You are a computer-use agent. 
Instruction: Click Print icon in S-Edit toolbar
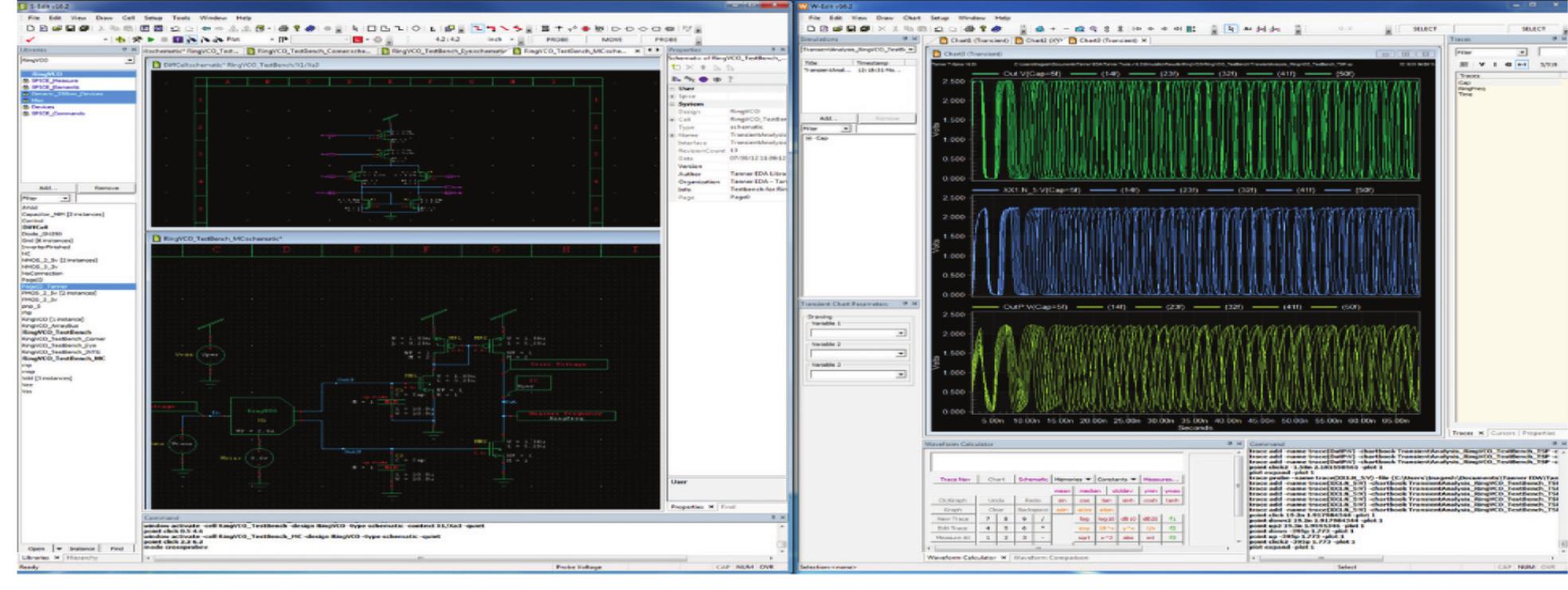click(283, 28)
